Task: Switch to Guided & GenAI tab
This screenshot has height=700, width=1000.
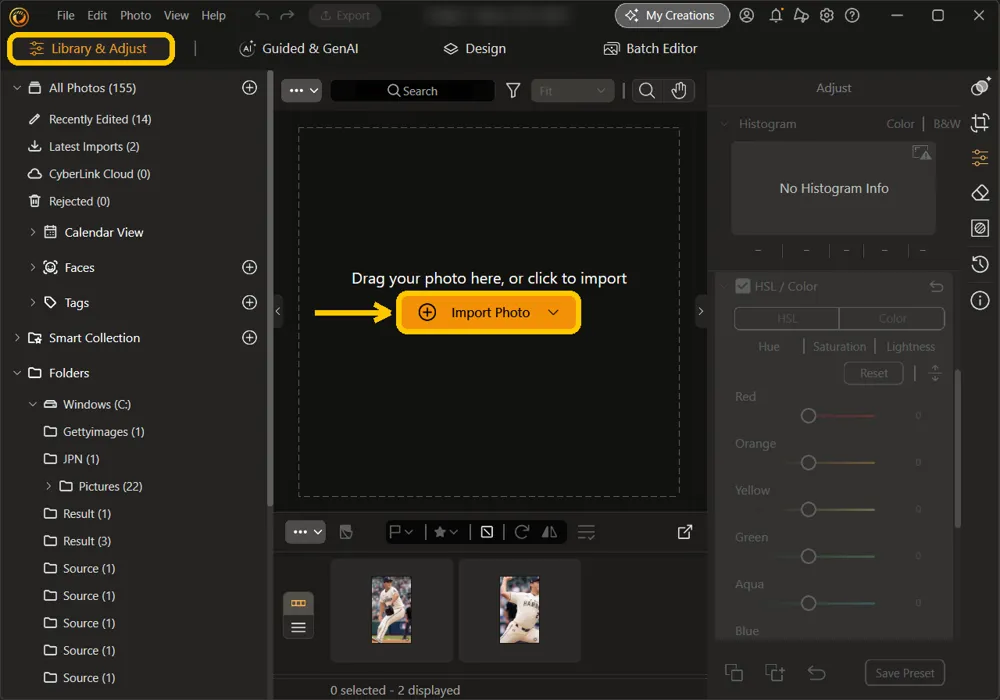Action: pos(298,48)
